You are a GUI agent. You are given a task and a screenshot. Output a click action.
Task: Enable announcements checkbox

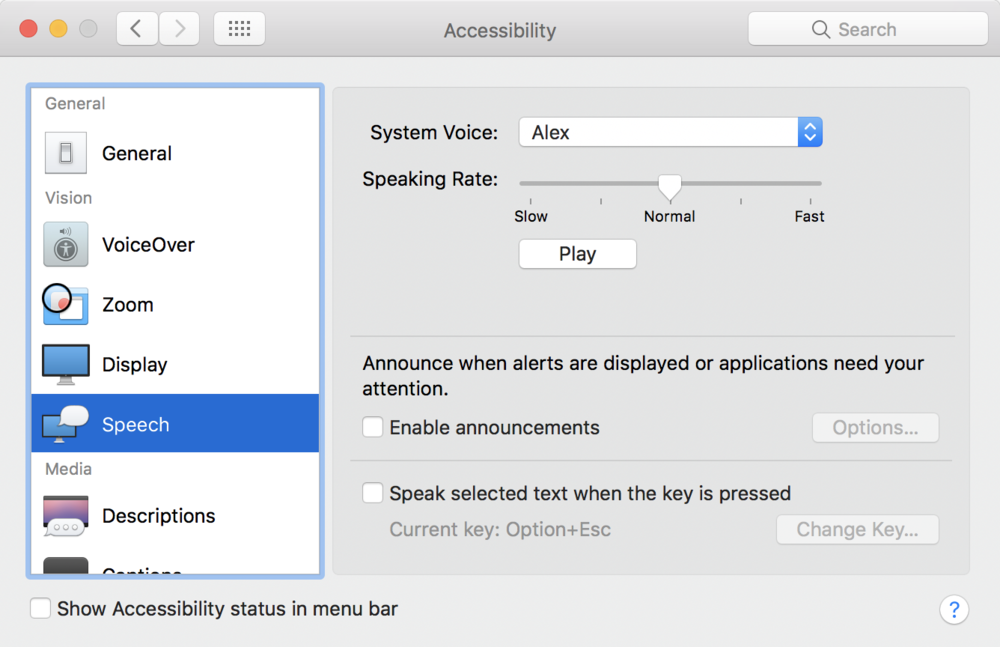(x=372, y=427)
